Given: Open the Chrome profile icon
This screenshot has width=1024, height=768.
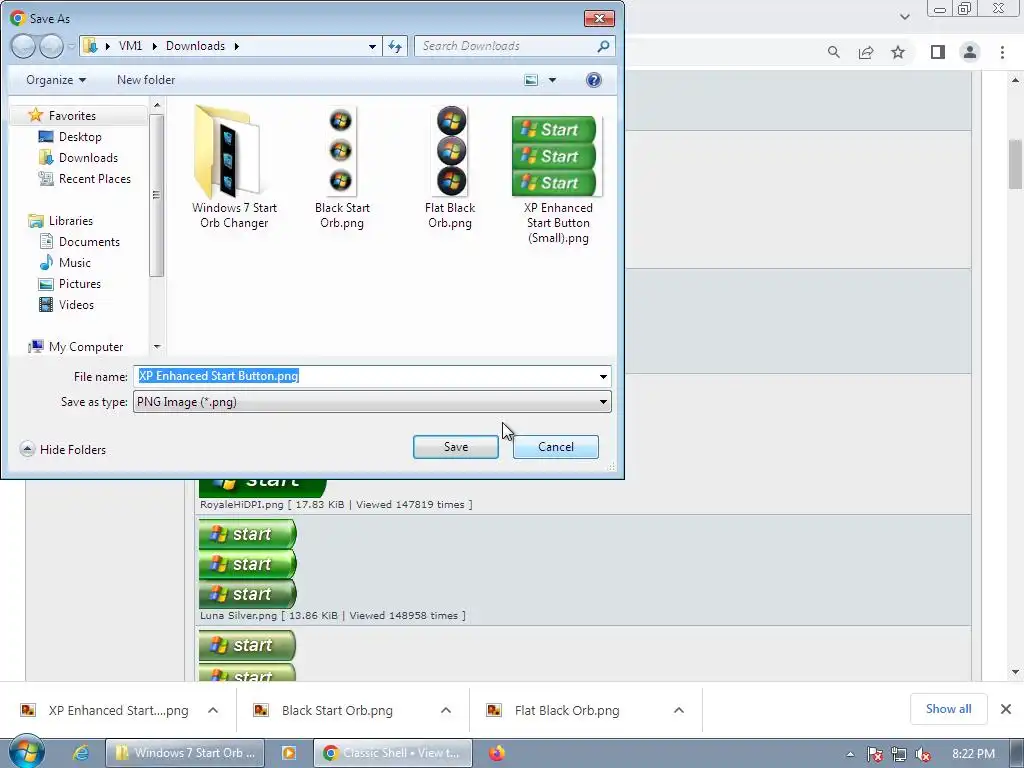Looking at the screenshot, I should pos(970,52).
